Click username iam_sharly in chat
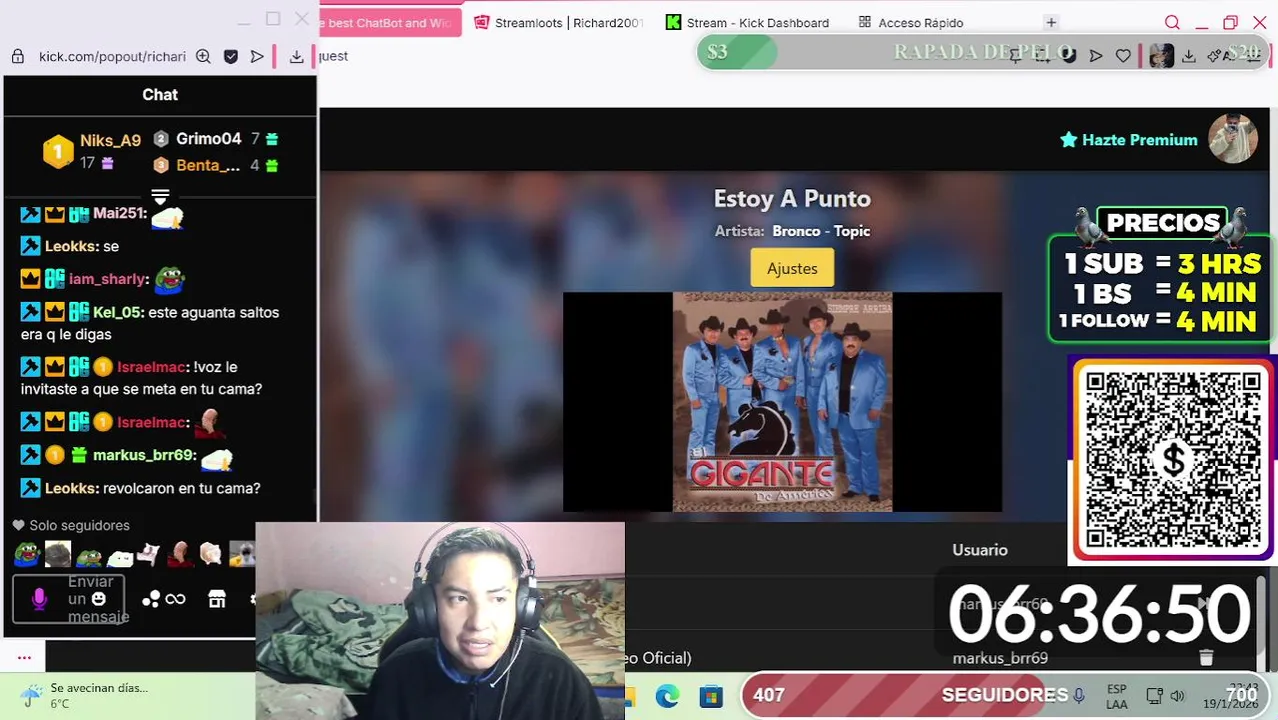The height and width of the screenshot is (720, 1278). (x=108, y=279)
